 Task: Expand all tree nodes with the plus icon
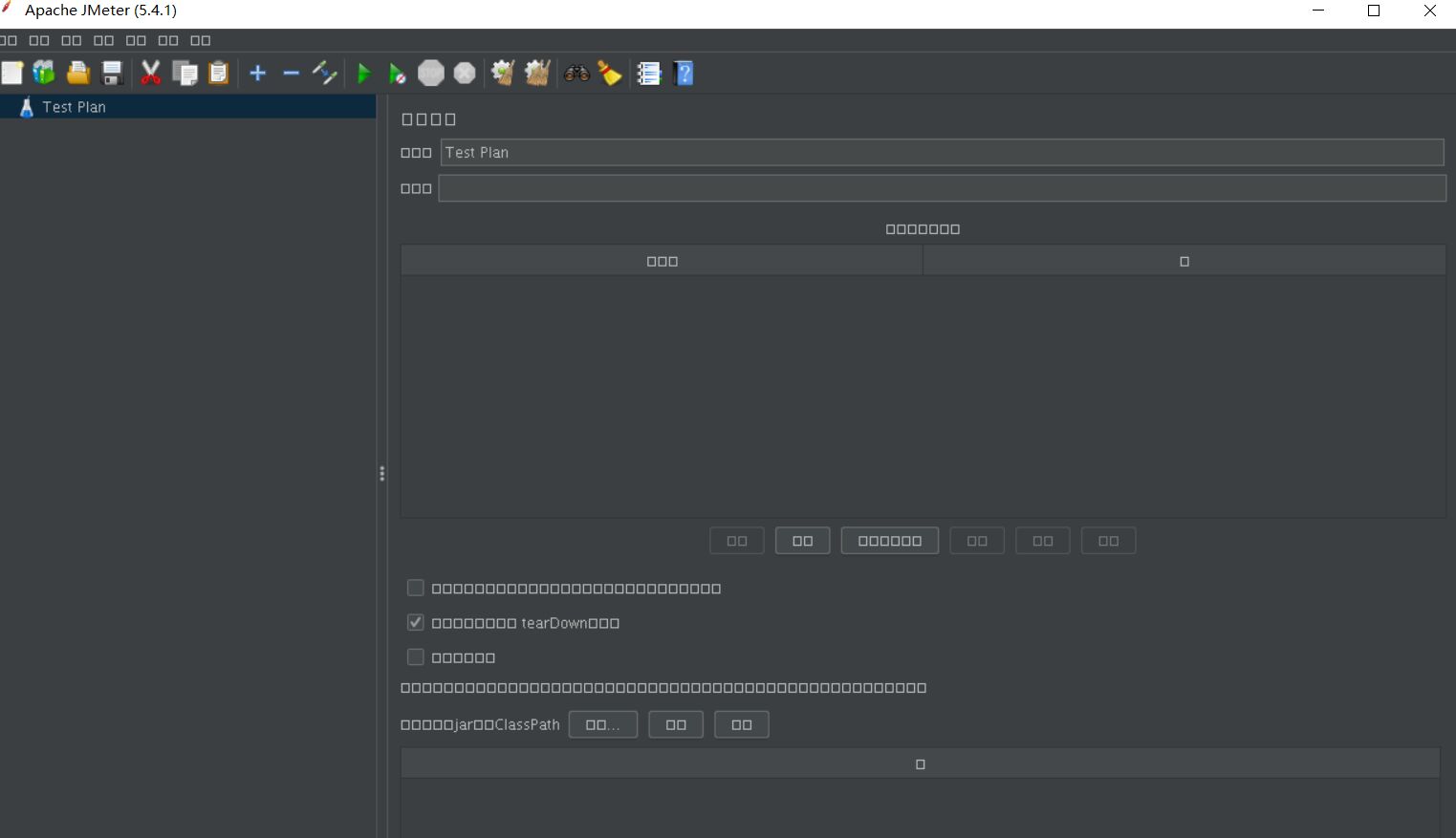pyautogui.click(x=257, y=74)
